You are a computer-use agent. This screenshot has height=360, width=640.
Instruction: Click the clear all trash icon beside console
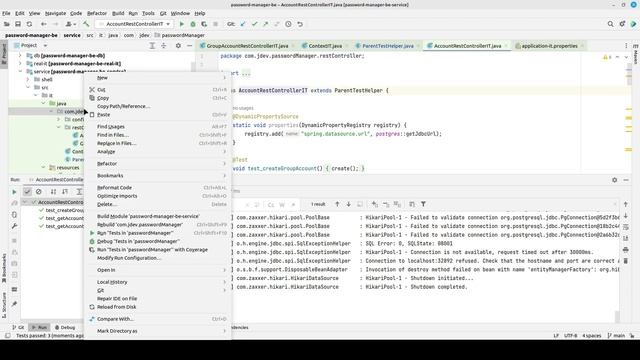point(626,261)
